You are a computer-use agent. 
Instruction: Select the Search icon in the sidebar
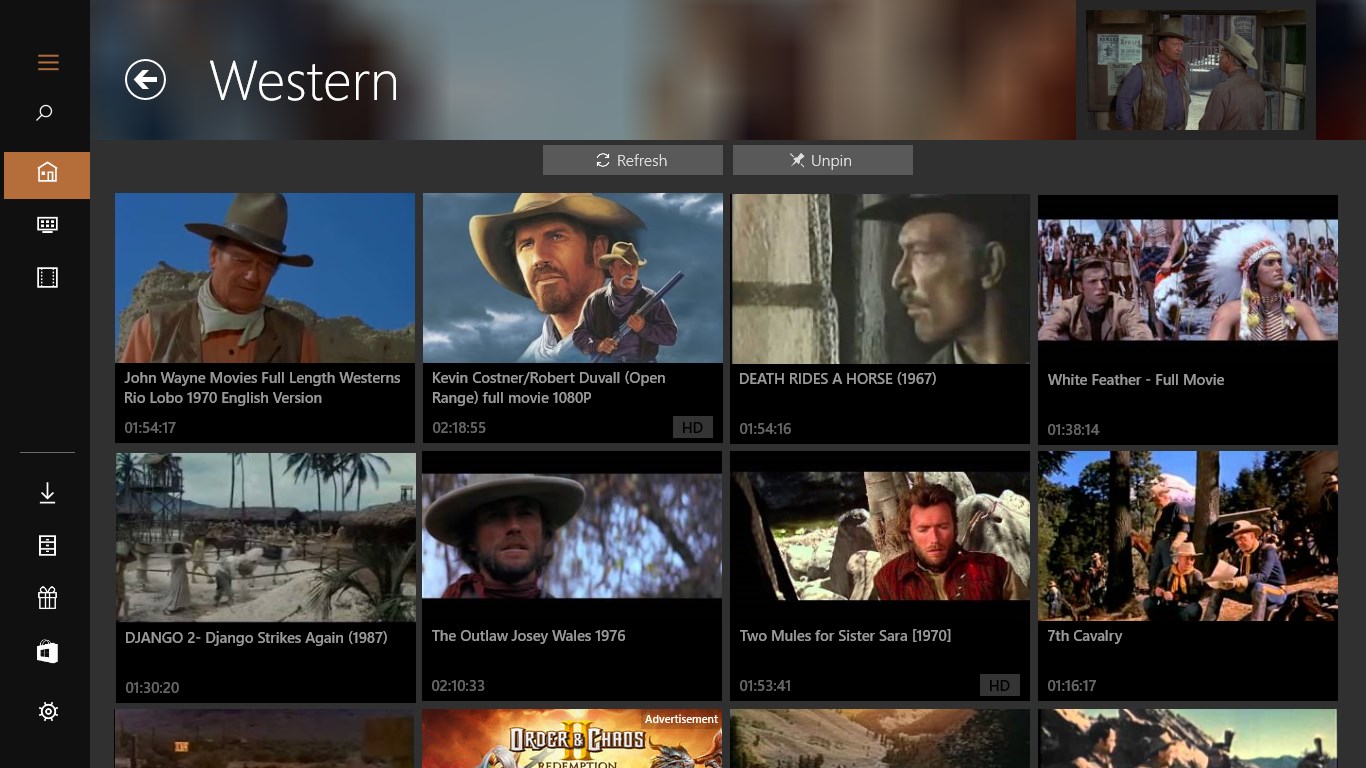click(45, 112)
